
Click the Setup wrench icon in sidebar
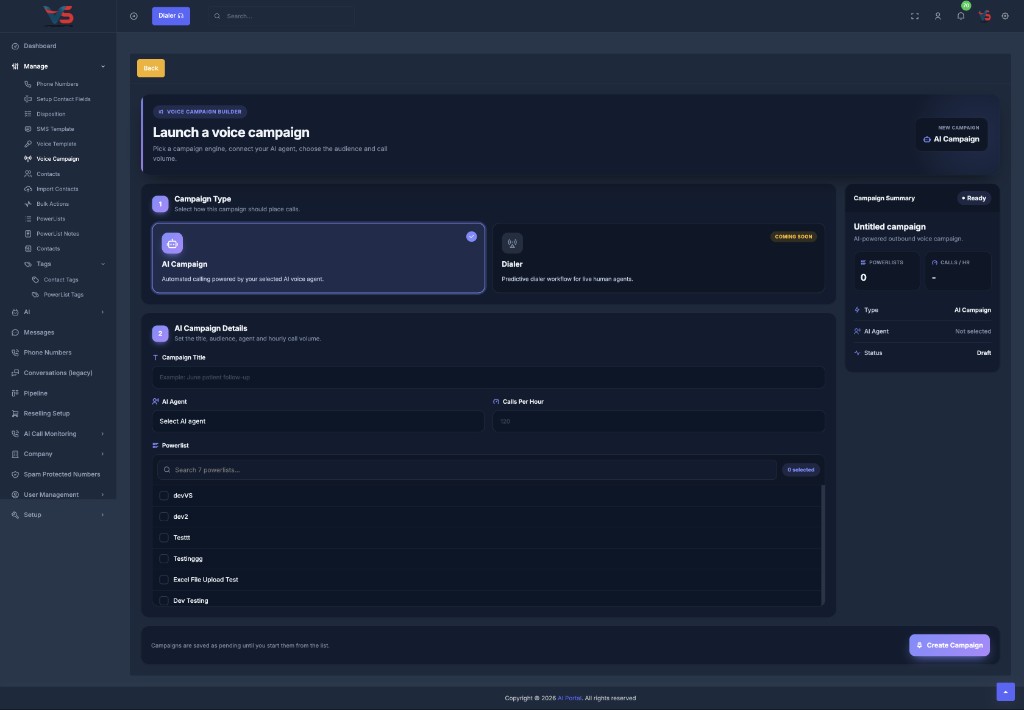15,515
